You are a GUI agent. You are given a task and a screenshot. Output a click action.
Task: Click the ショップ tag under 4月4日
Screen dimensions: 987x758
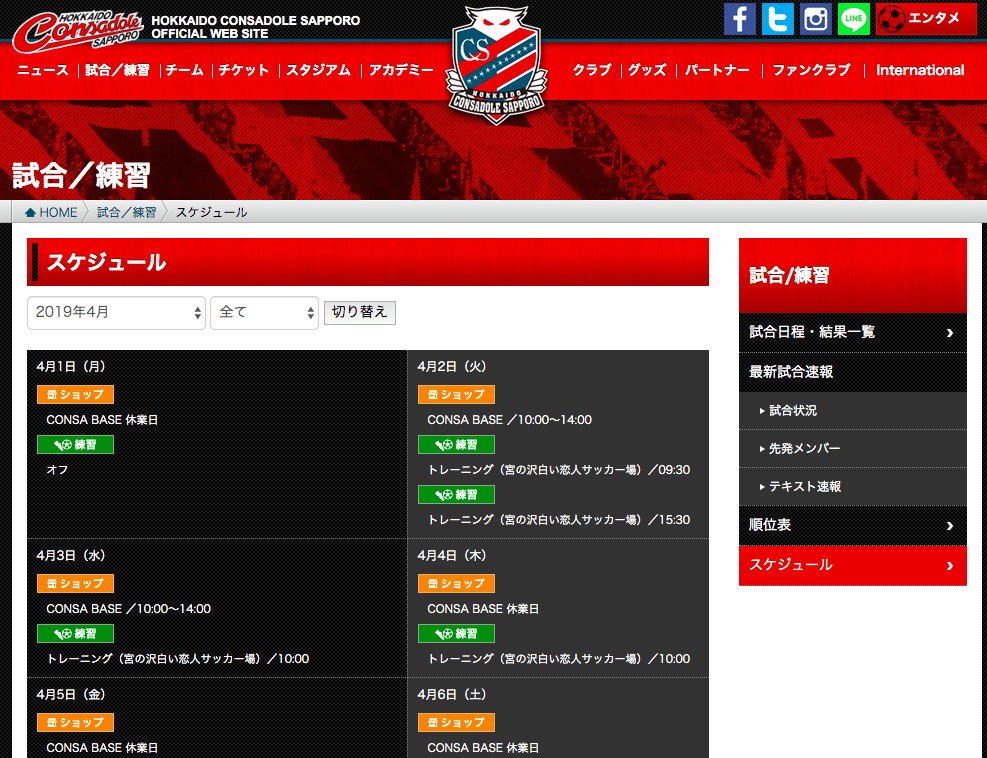[456, 584]
